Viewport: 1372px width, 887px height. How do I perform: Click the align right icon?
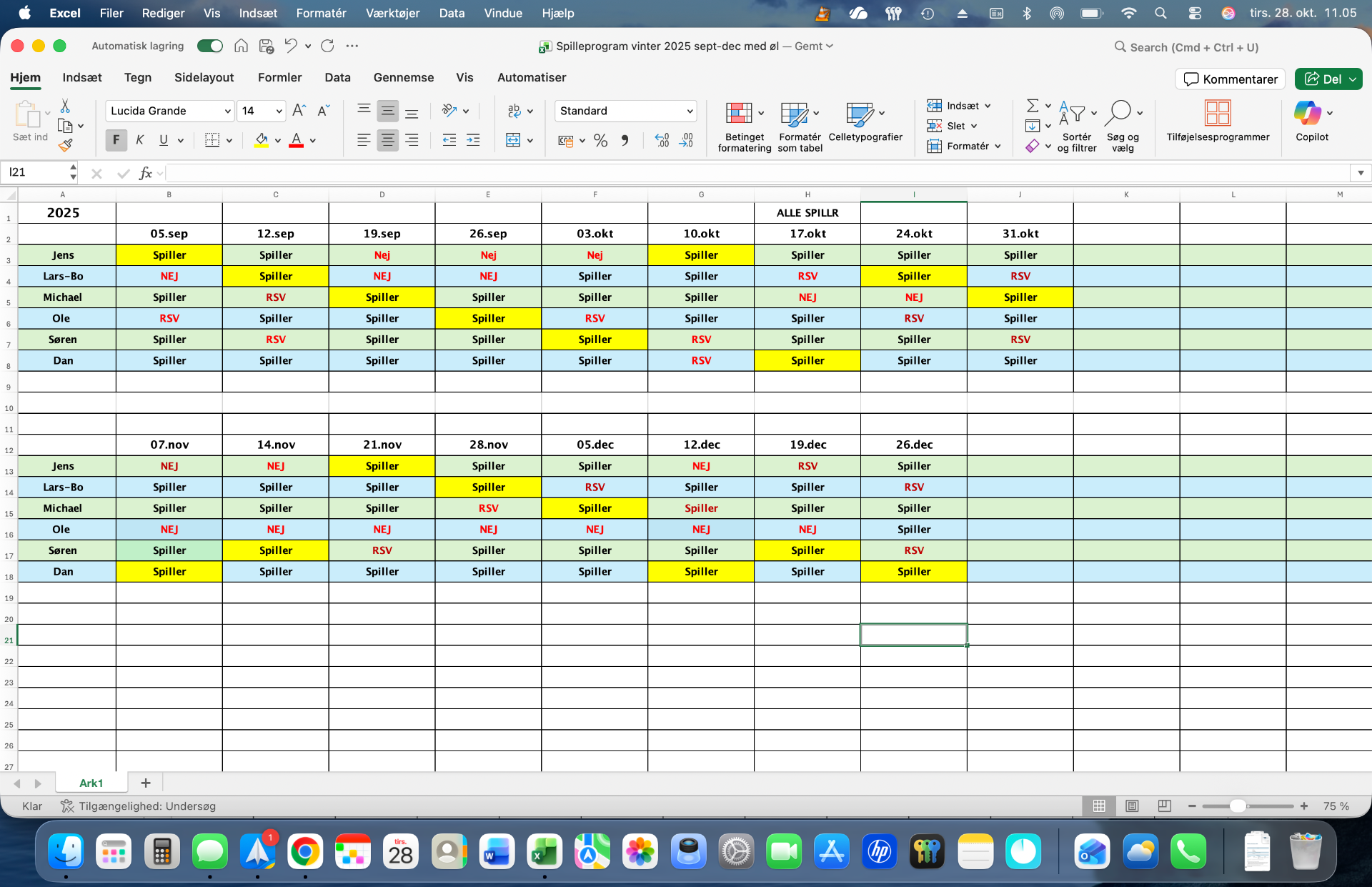[412, 140]
